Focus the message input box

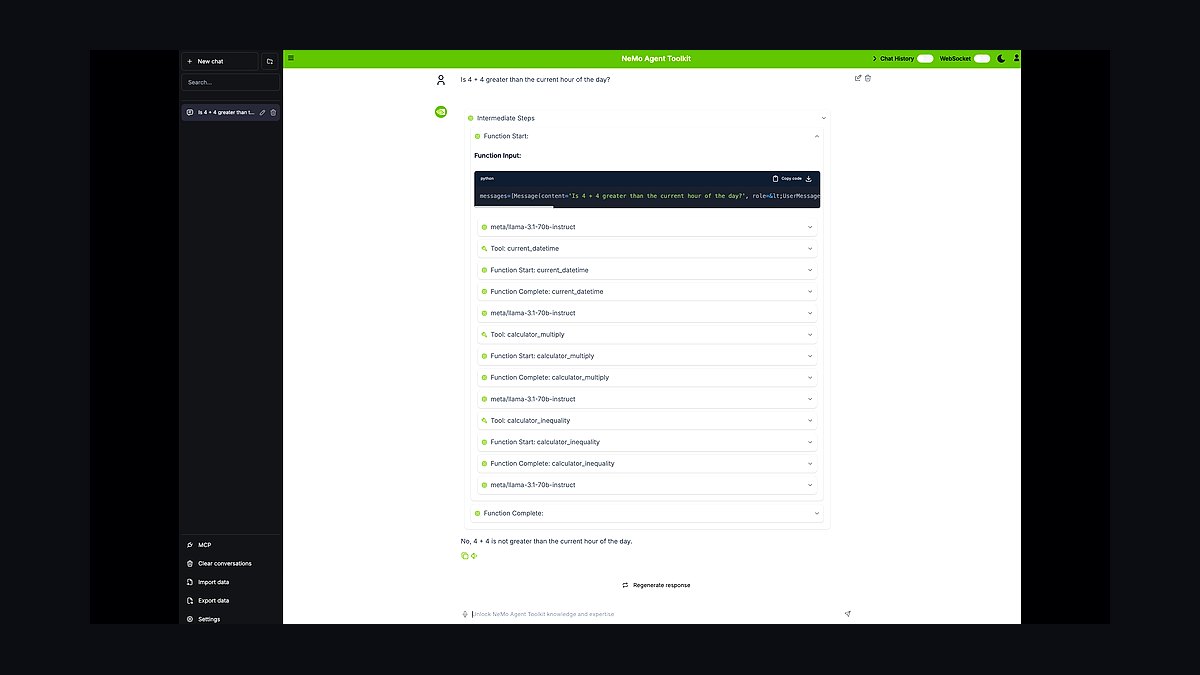[x=655, y=614]
